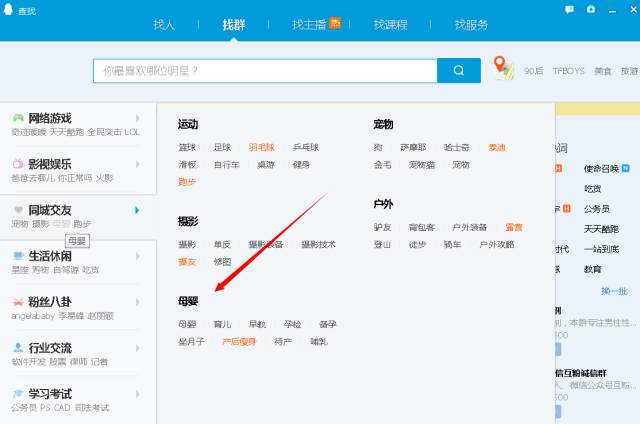
Task: Click the magnifier search button
Action: point(458,71)
